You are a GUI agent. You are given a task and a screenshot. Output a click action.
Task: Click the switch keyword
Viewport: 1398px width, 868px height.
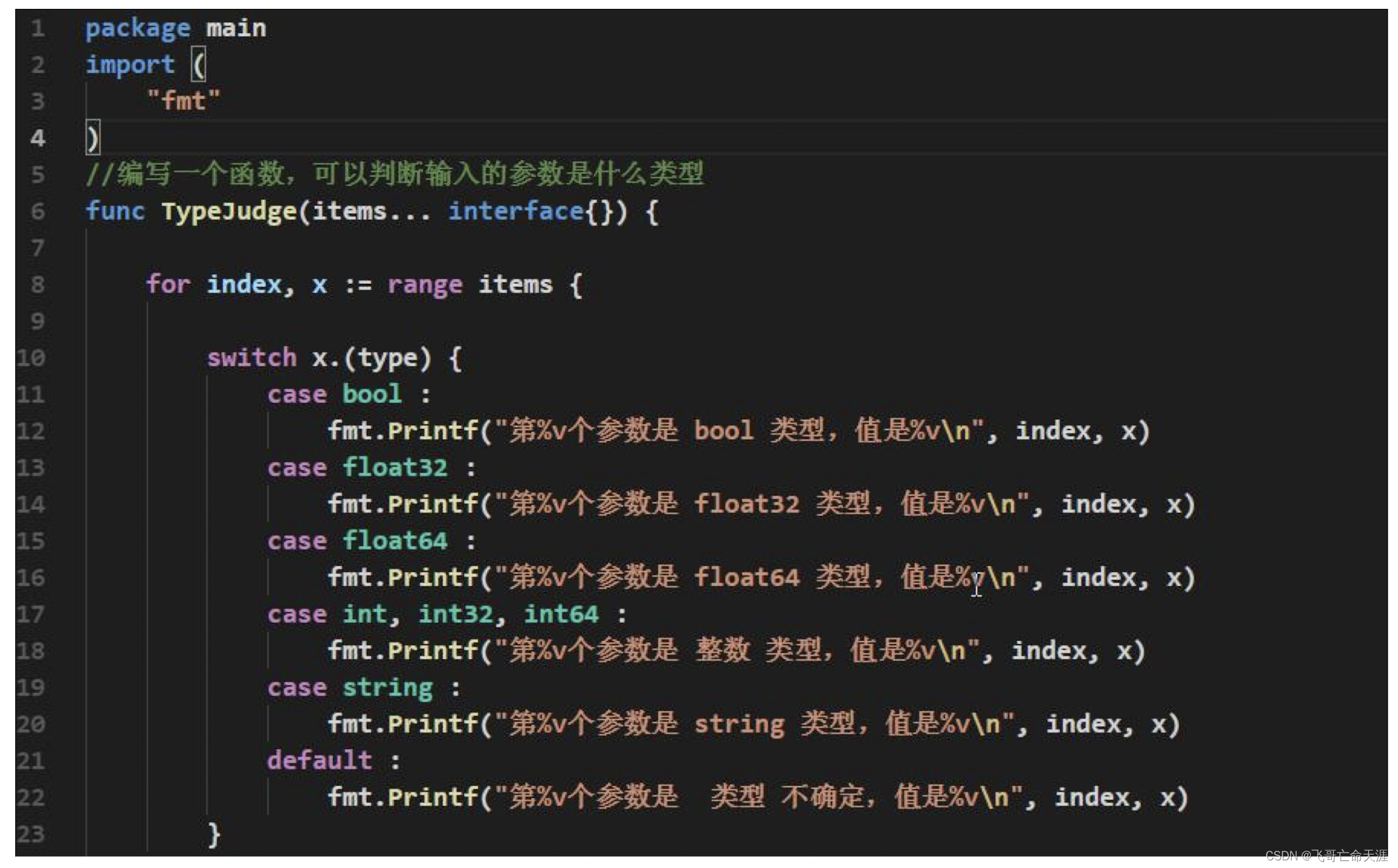(x=252, y=358)
